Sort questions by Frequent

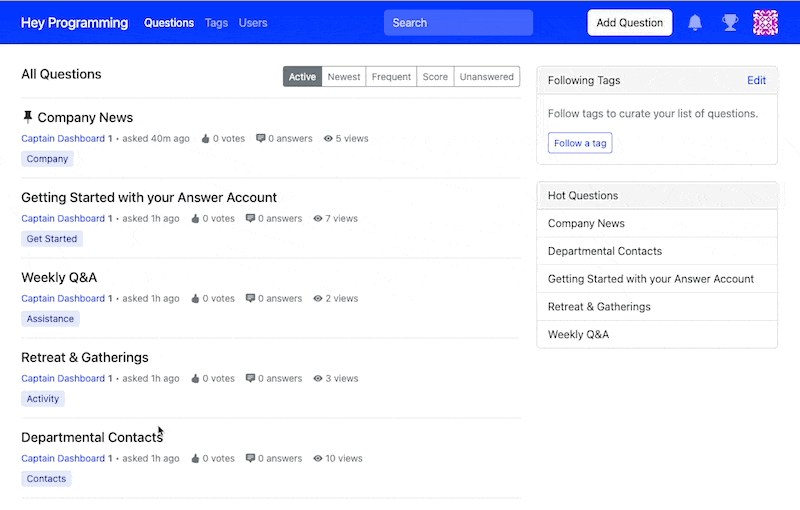(391, 77)
